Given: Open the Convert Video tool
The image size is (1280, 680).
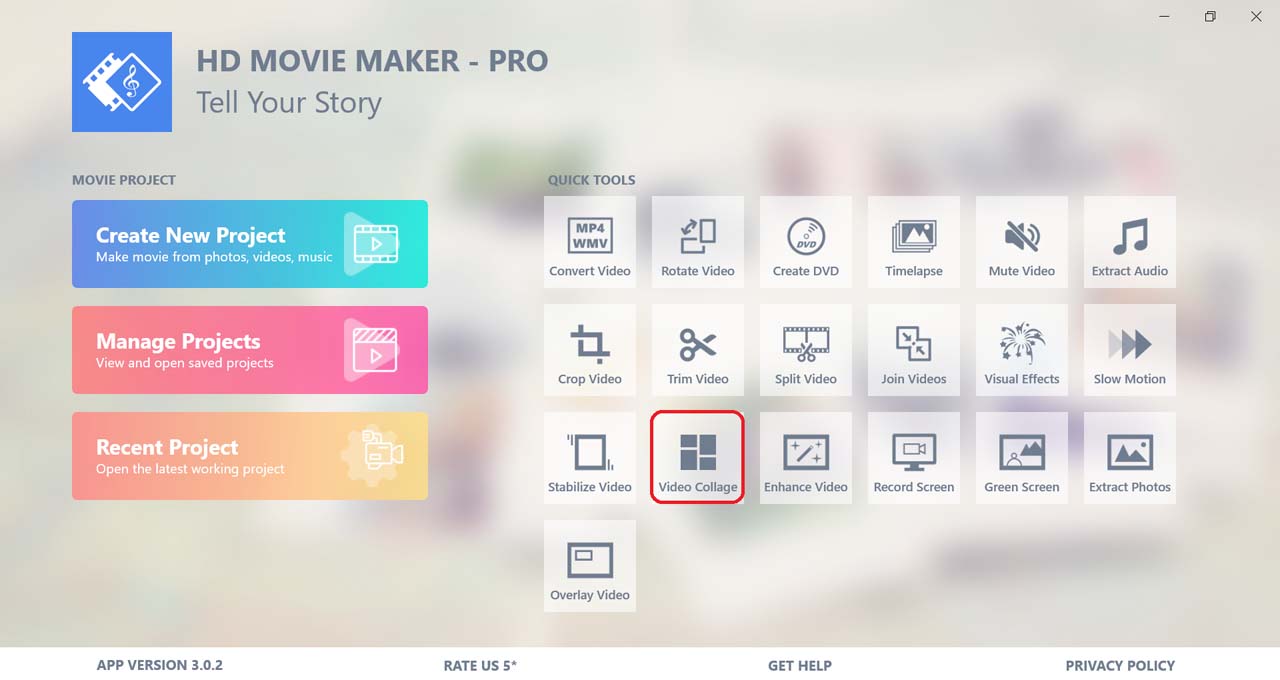Looking at the screenshot, I should click(590, 242).
